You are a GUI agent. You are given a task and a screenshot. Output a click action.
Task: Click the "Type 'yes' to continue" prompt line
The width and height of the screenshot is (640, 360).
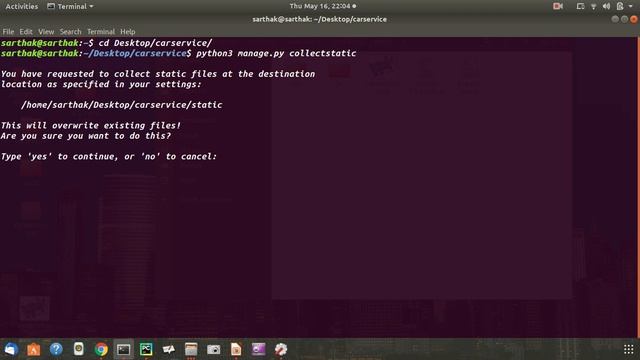tap(109, 157)
